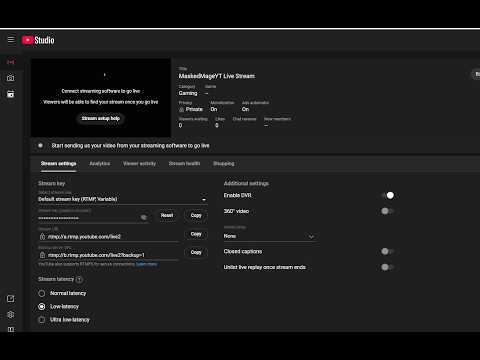Switch to the Stream settings tab
The width and height of the screenshot is (480, 360).
[59, 163]
